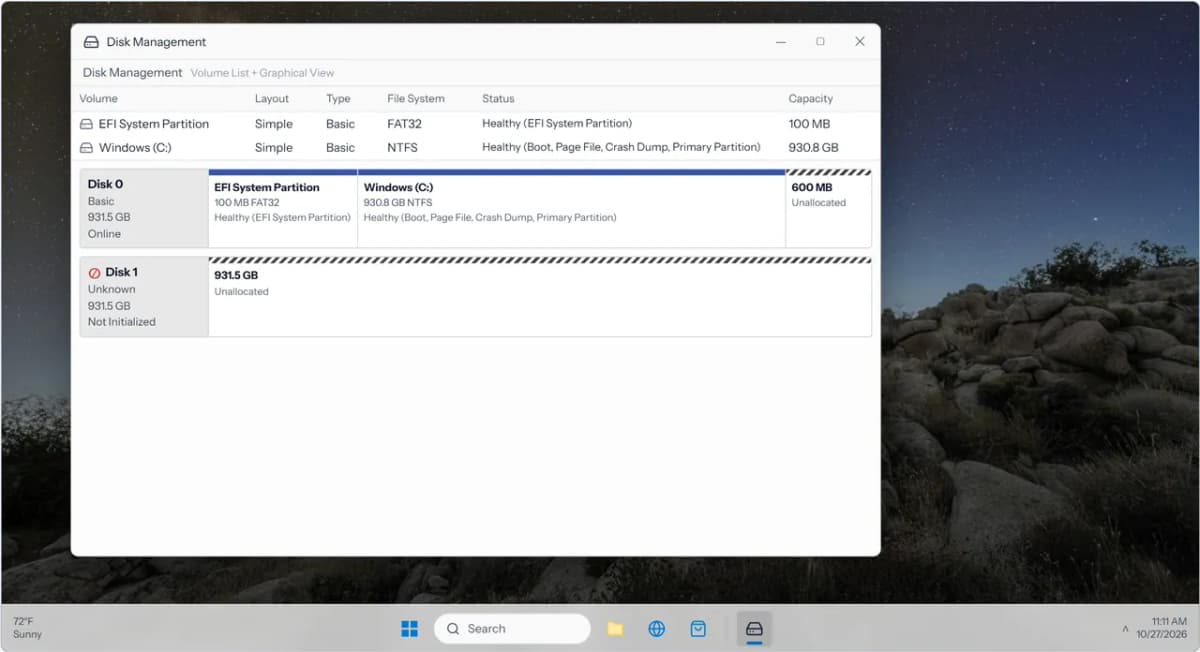1200x652 pixels.
Task: Sort by the Layout column header
Action: coord(272,99)
